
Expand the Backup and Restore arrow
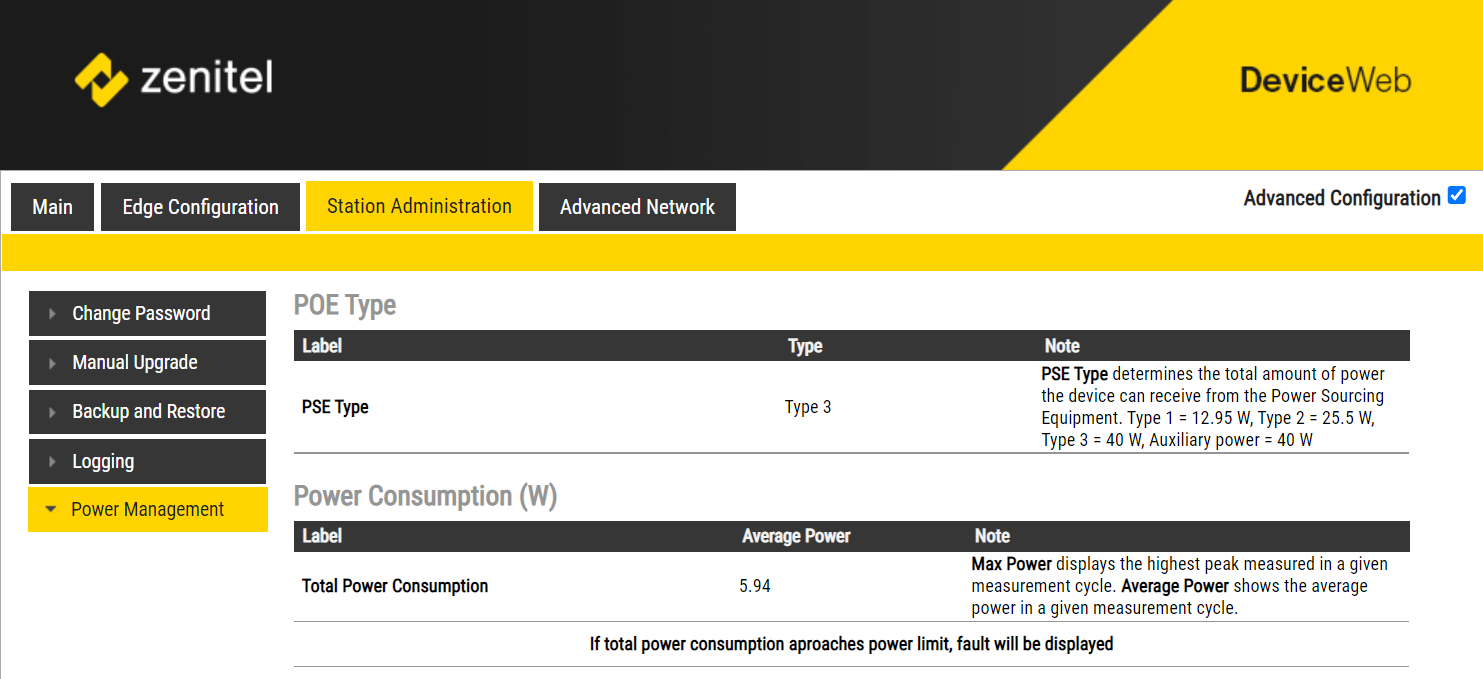tap(53, 412)
